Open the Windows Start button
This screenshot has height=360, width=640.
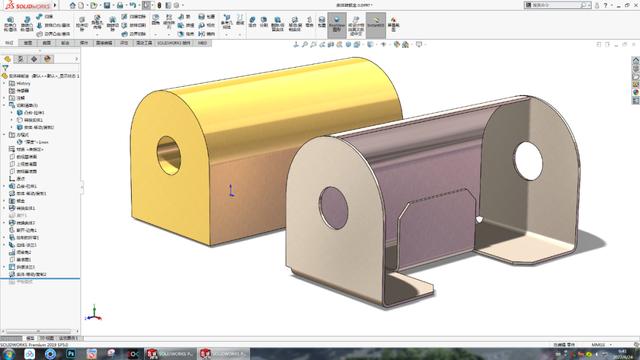[8, 354]
